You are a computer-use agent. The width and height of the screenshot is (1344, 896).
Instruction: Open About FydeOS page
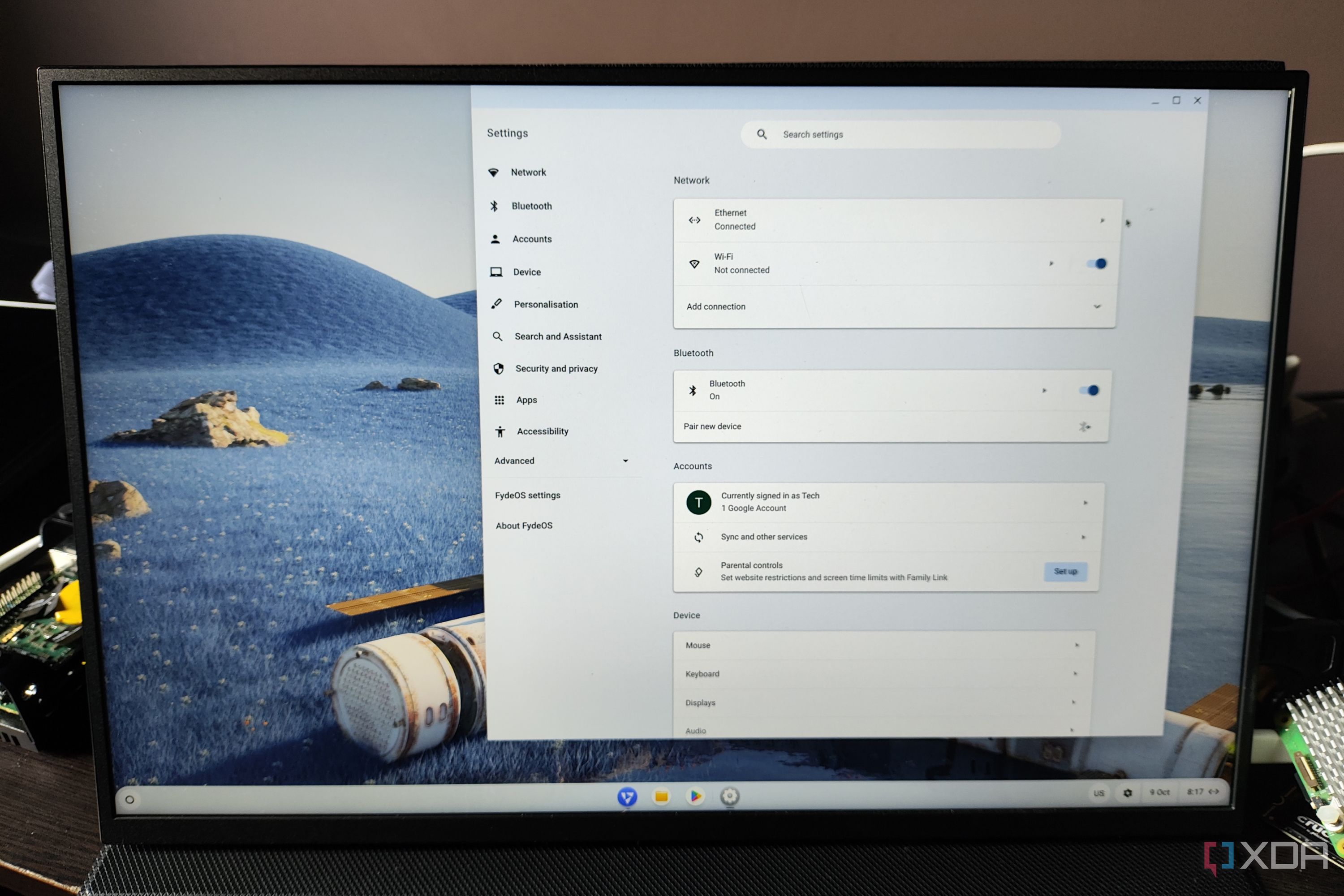pos(524,526)
